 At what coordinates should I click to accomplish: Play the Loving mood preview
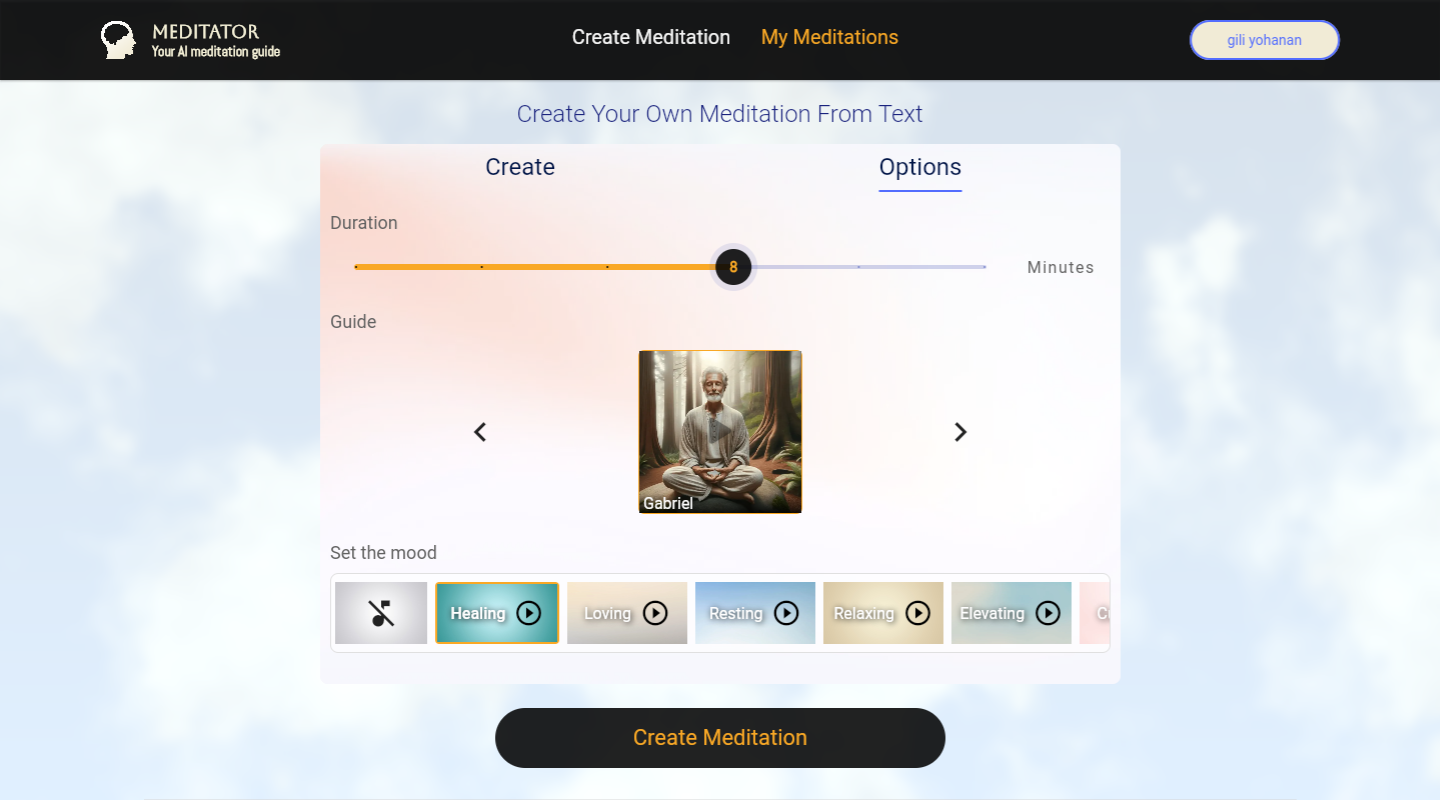655,613
